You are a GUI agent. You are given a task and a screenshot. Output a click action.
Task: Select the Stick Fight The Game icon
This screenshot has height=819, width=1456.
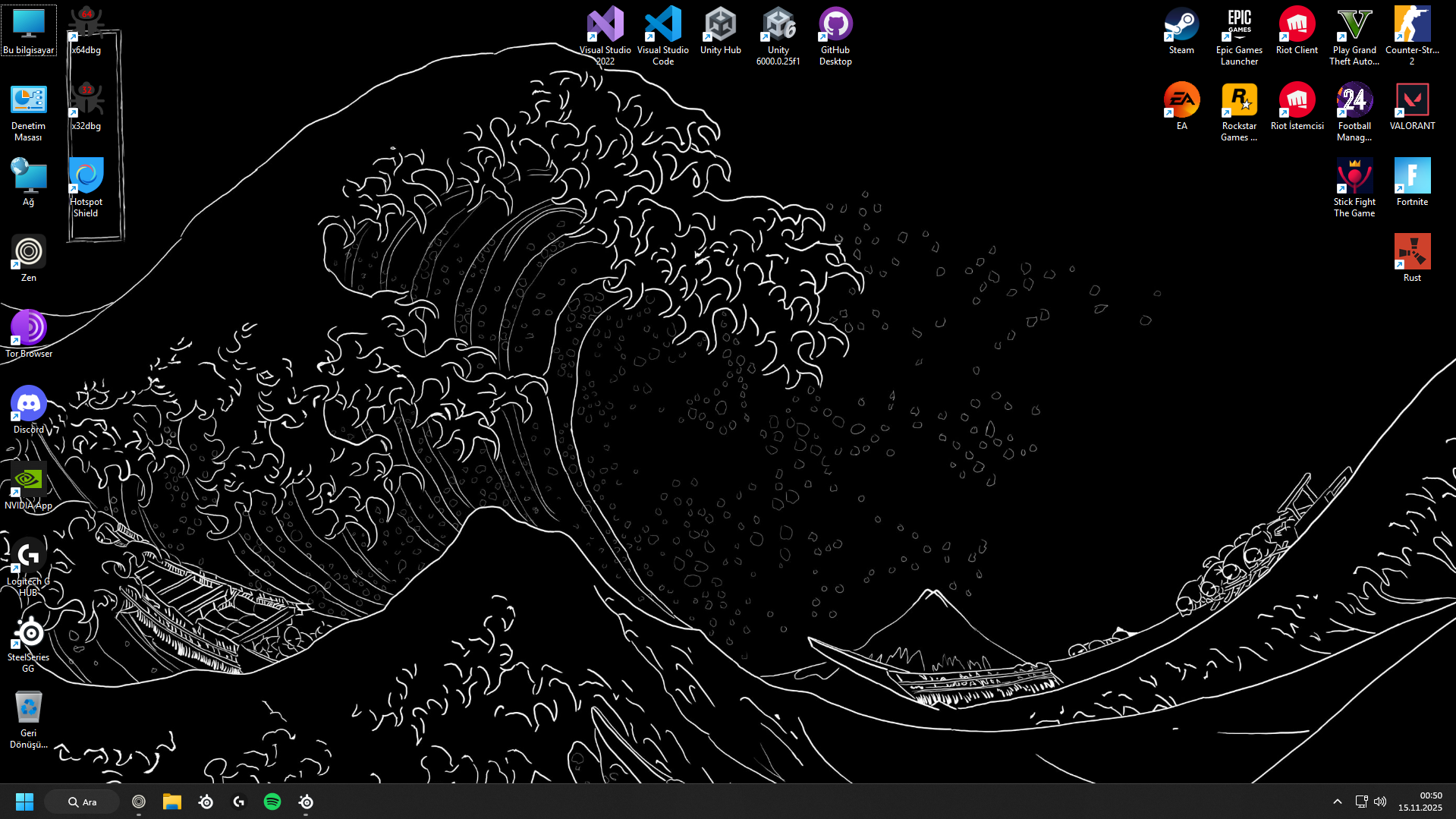tap(1354, 188)
